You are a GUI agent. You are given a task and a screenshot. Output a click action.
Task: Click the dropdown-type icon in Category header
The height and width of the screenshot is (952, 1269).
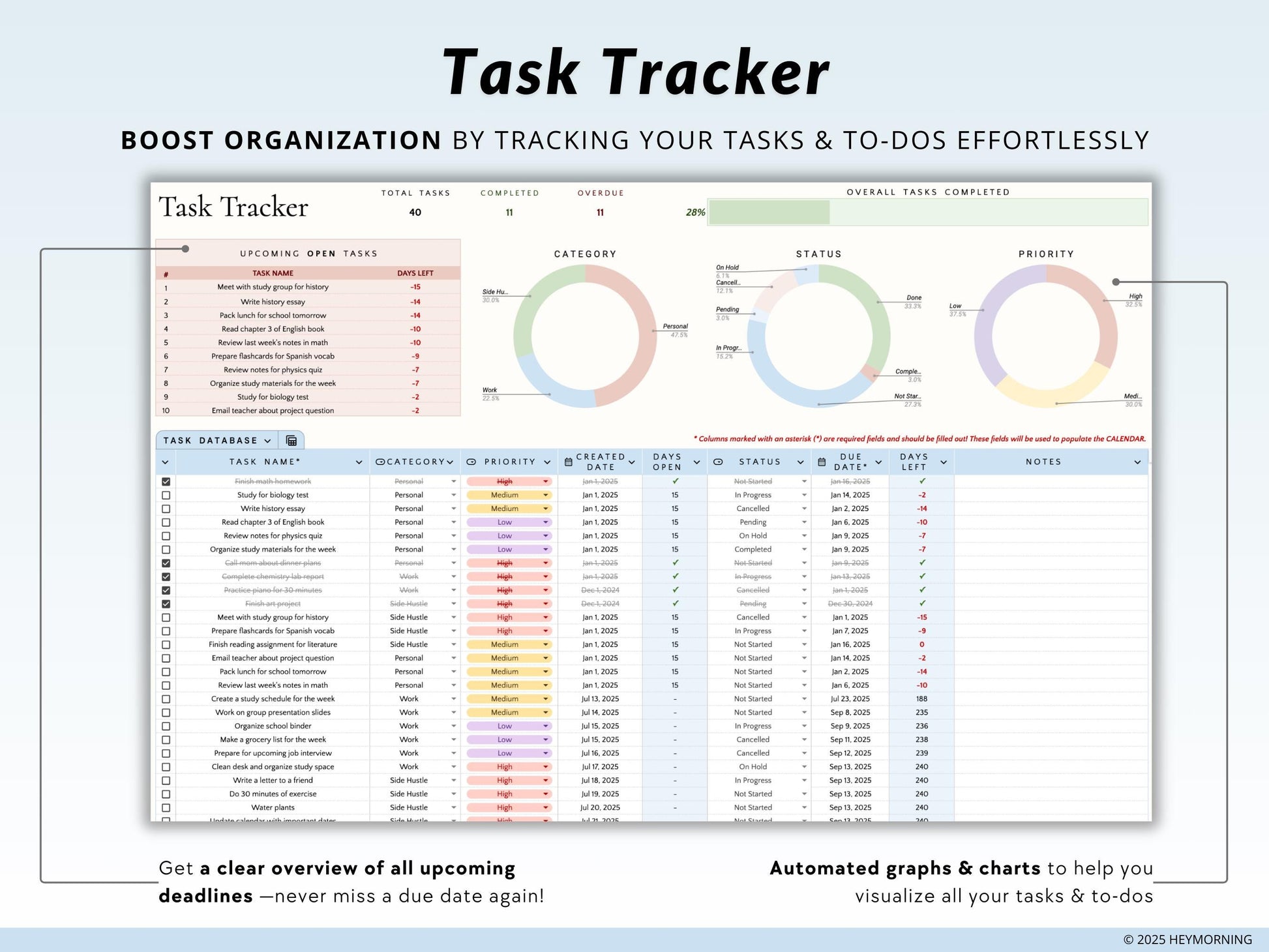pyautogui.click(x=380, y=462)
